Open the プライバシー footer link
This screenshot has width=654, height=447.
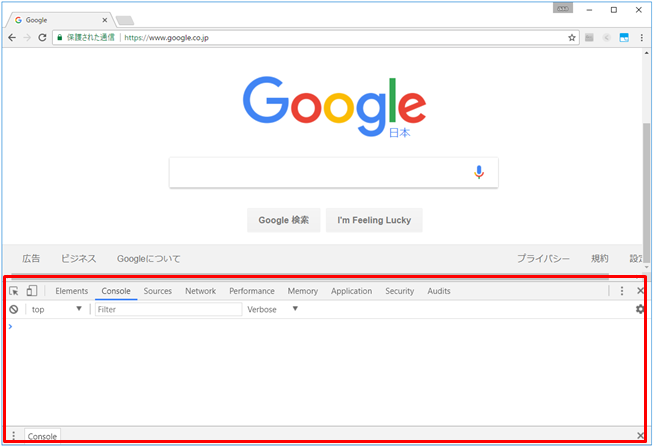[543, 259]
